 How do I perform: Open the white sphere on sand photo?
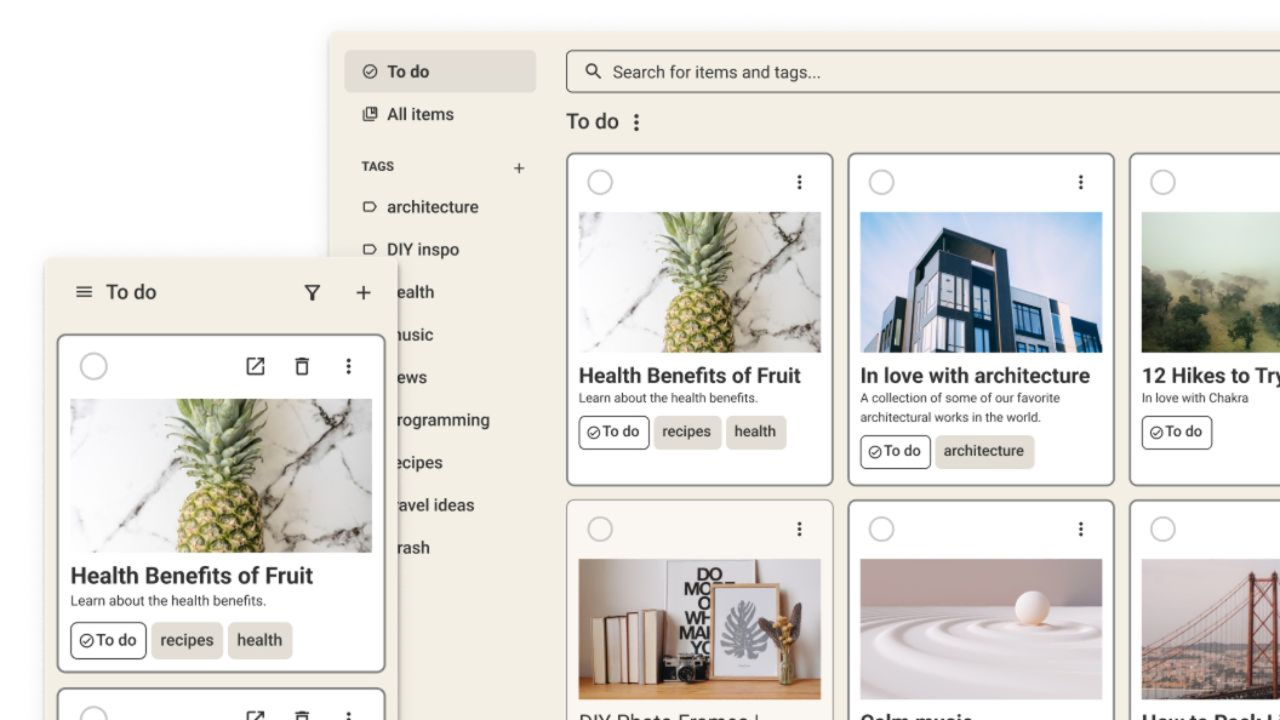tap(981, 629)
